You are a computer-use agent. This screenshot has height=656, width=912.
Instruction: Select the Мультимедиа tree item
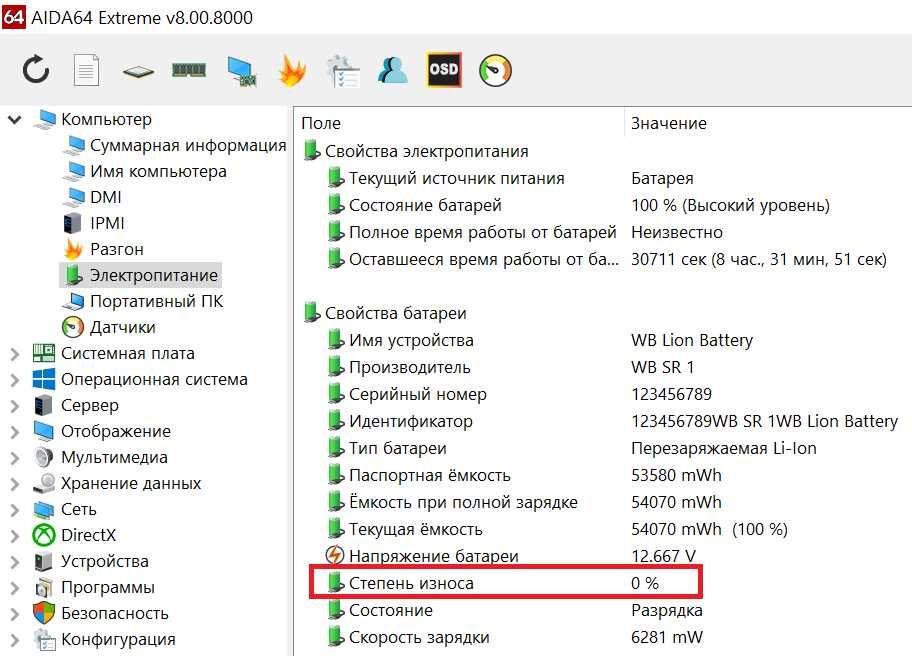pos(101,458)
